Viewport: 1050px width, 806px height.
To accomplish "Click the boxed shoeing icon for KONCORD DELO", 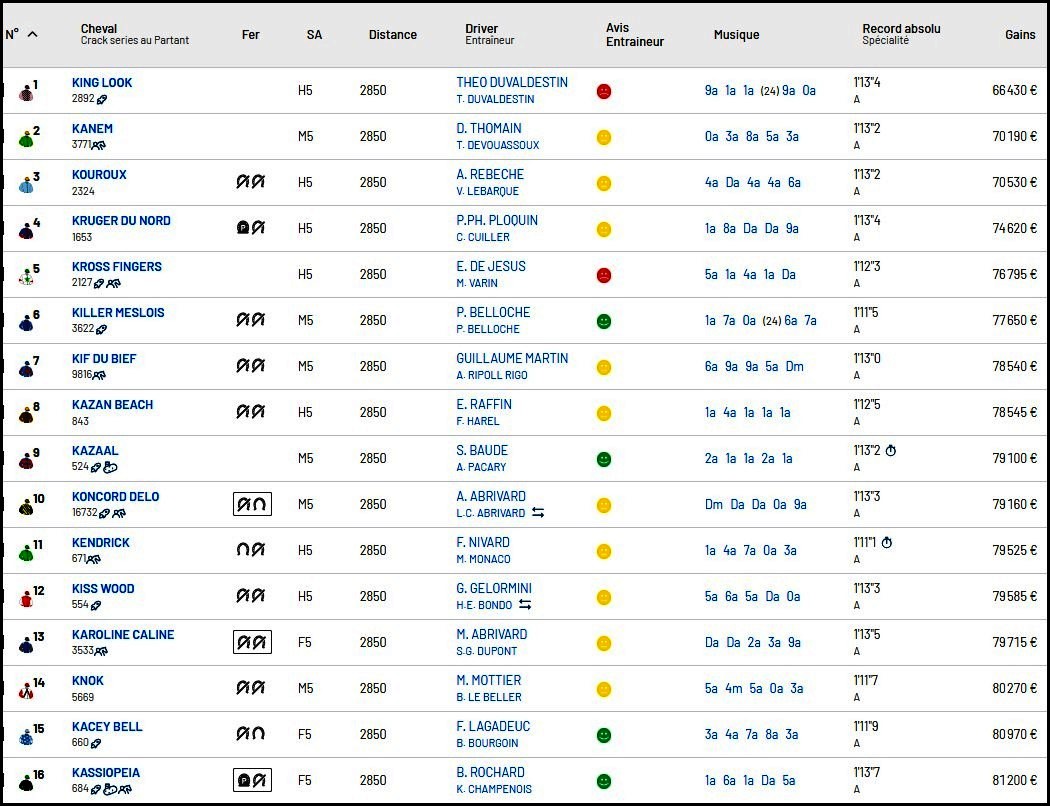I will (x=252, y=504).
